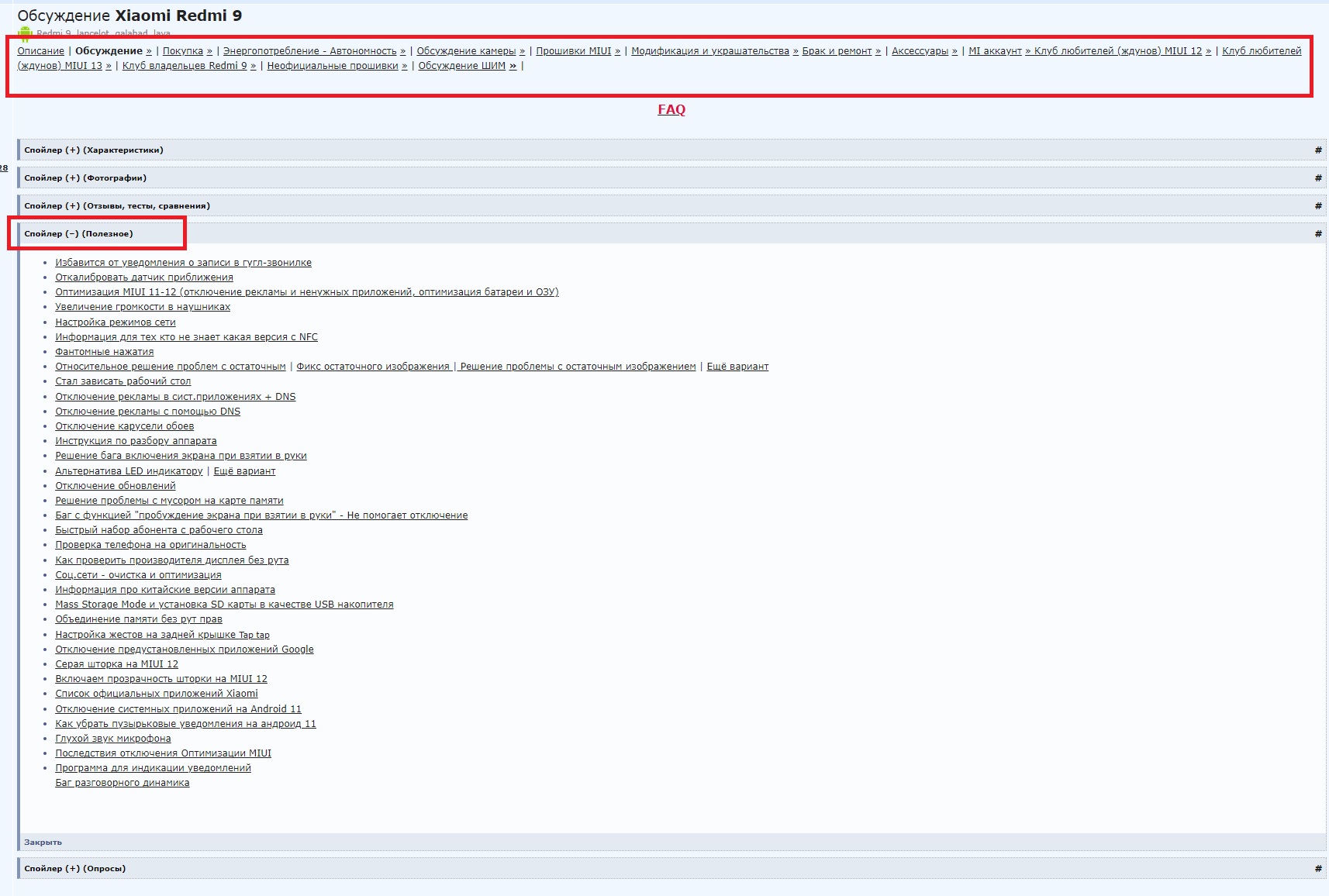Open Настройка режимов сети link
Image resolution: width=1329 pixels, height=896 pixels.
(x=116, y=322)
